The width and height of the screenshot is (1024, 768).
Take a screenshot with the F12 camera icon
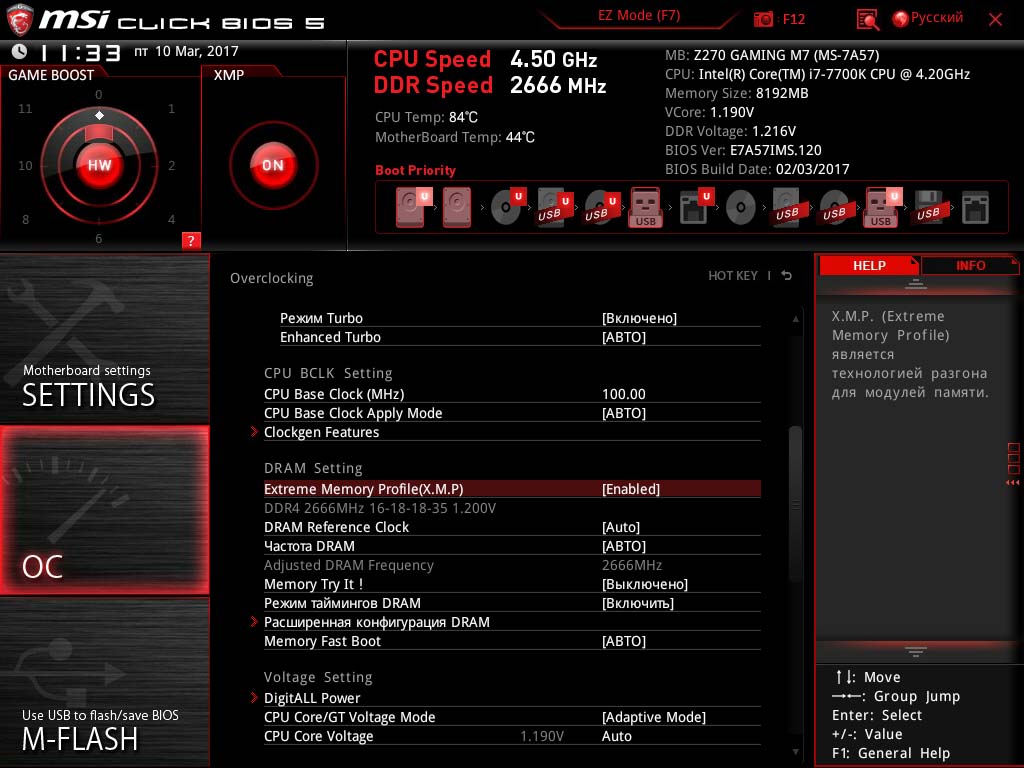tap(763, 20)
